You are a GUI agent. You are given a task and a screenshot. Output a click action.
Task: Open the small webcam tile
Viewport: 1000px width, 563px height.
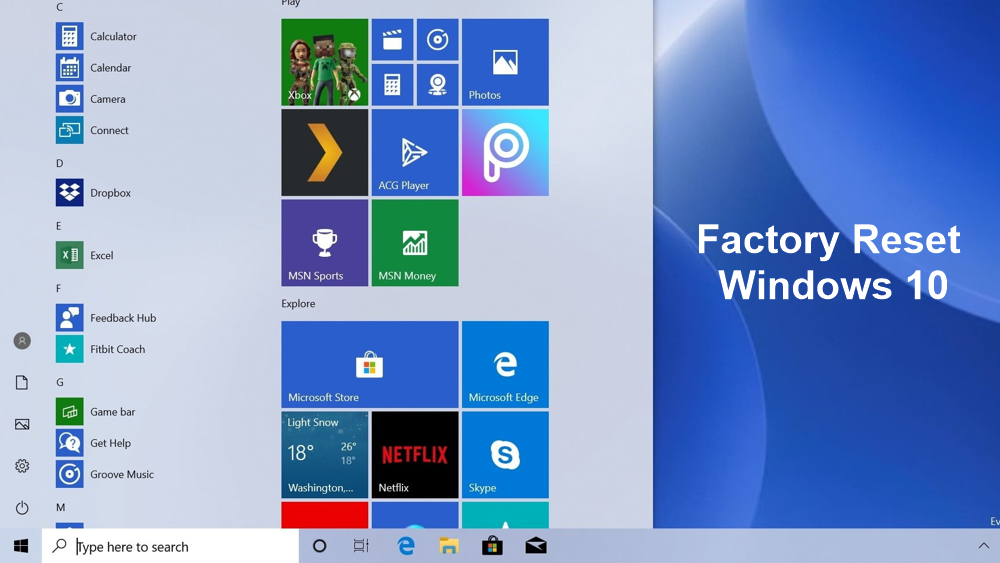pos(438,84)
